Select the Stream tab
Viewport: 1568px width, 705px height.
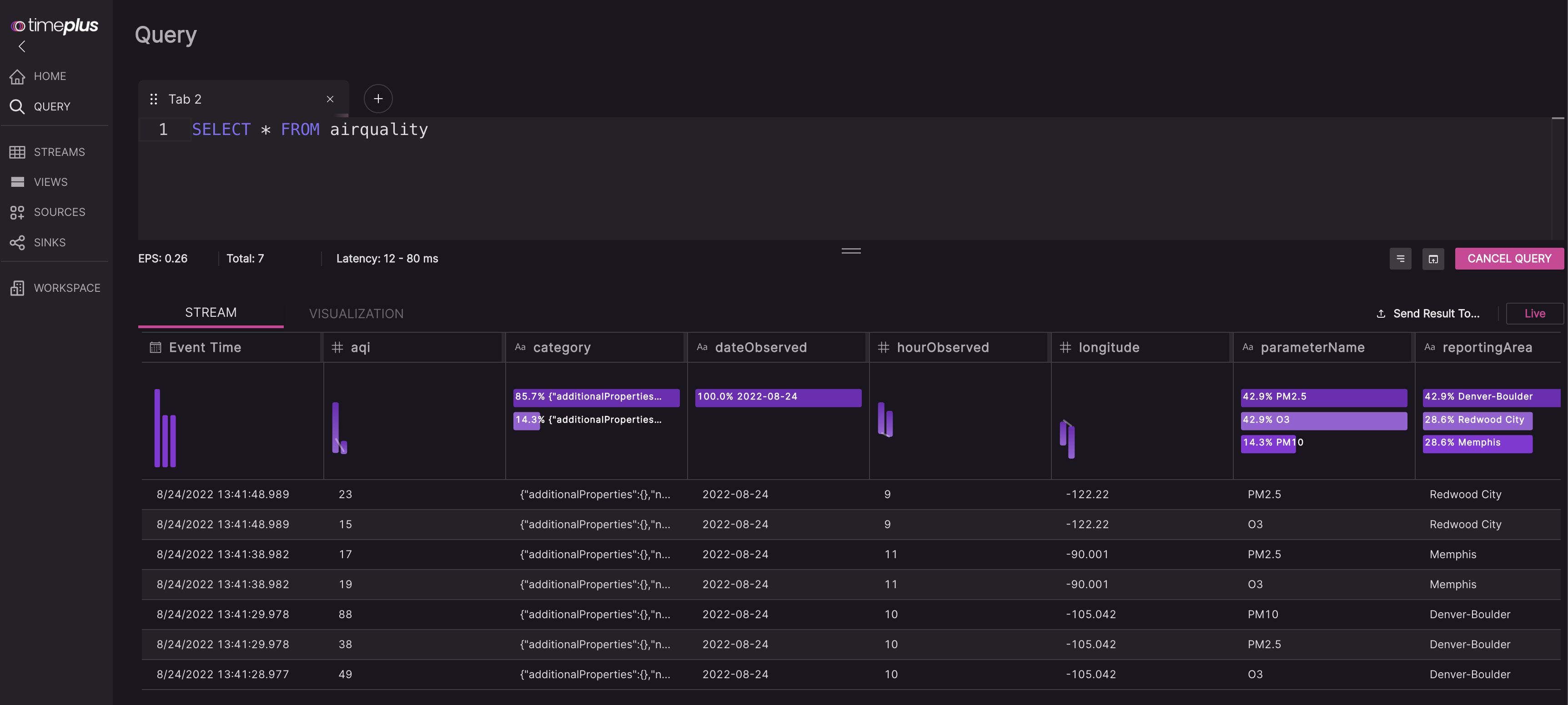[211, 312]
